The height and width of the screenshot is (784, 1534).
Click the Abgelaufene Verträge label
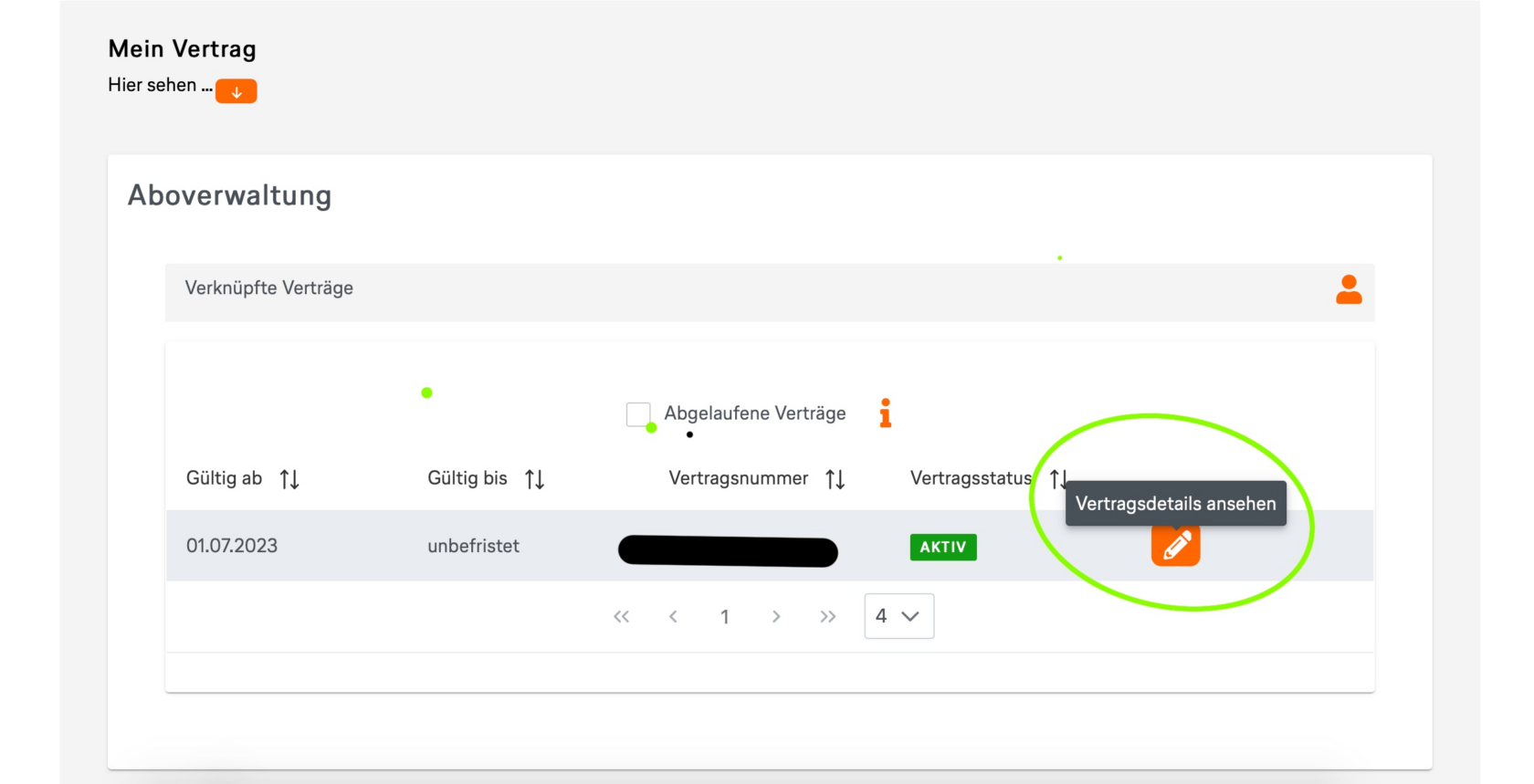pos(755,413)
